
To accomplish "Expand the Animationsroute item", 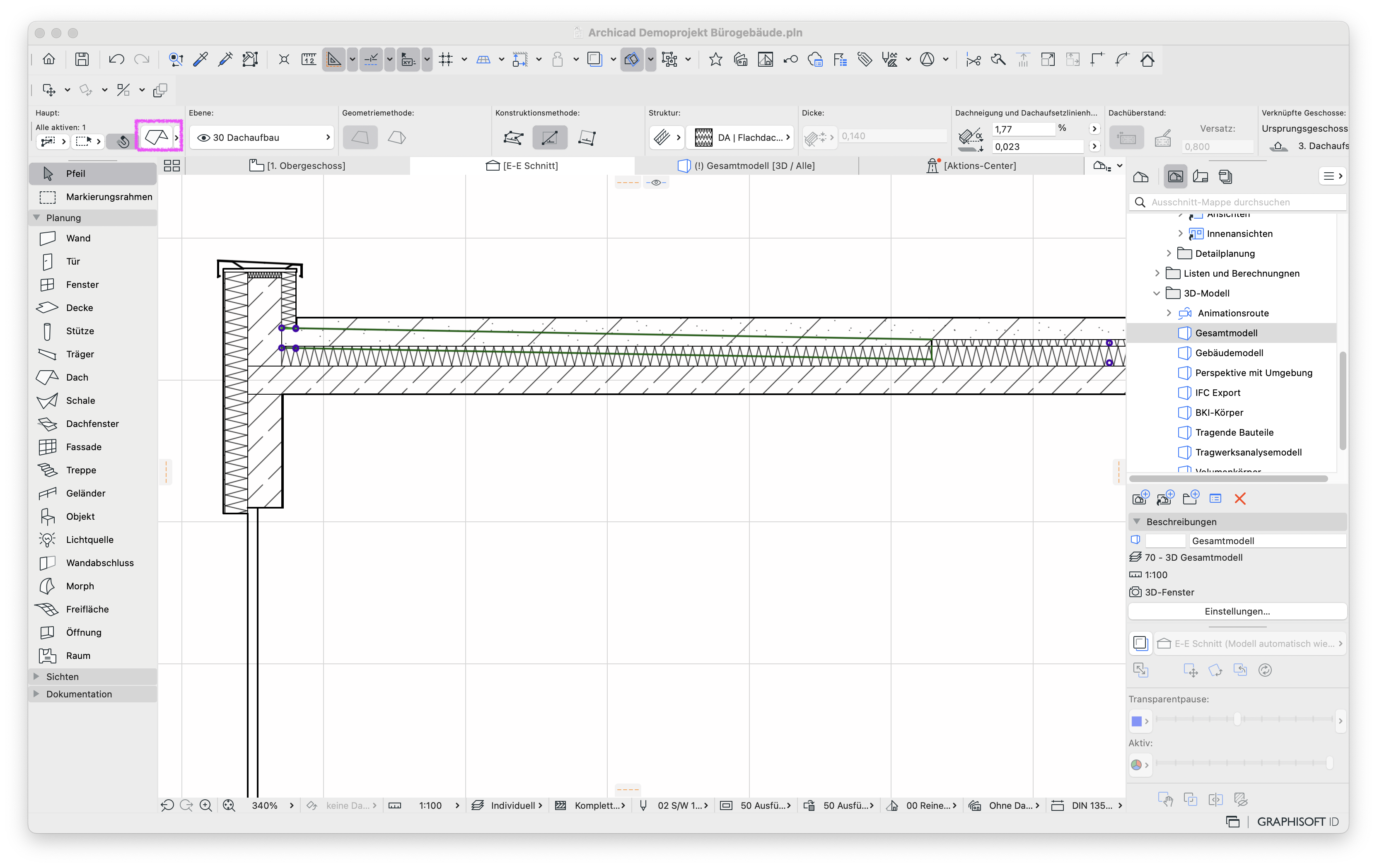I will point(1169,313).
